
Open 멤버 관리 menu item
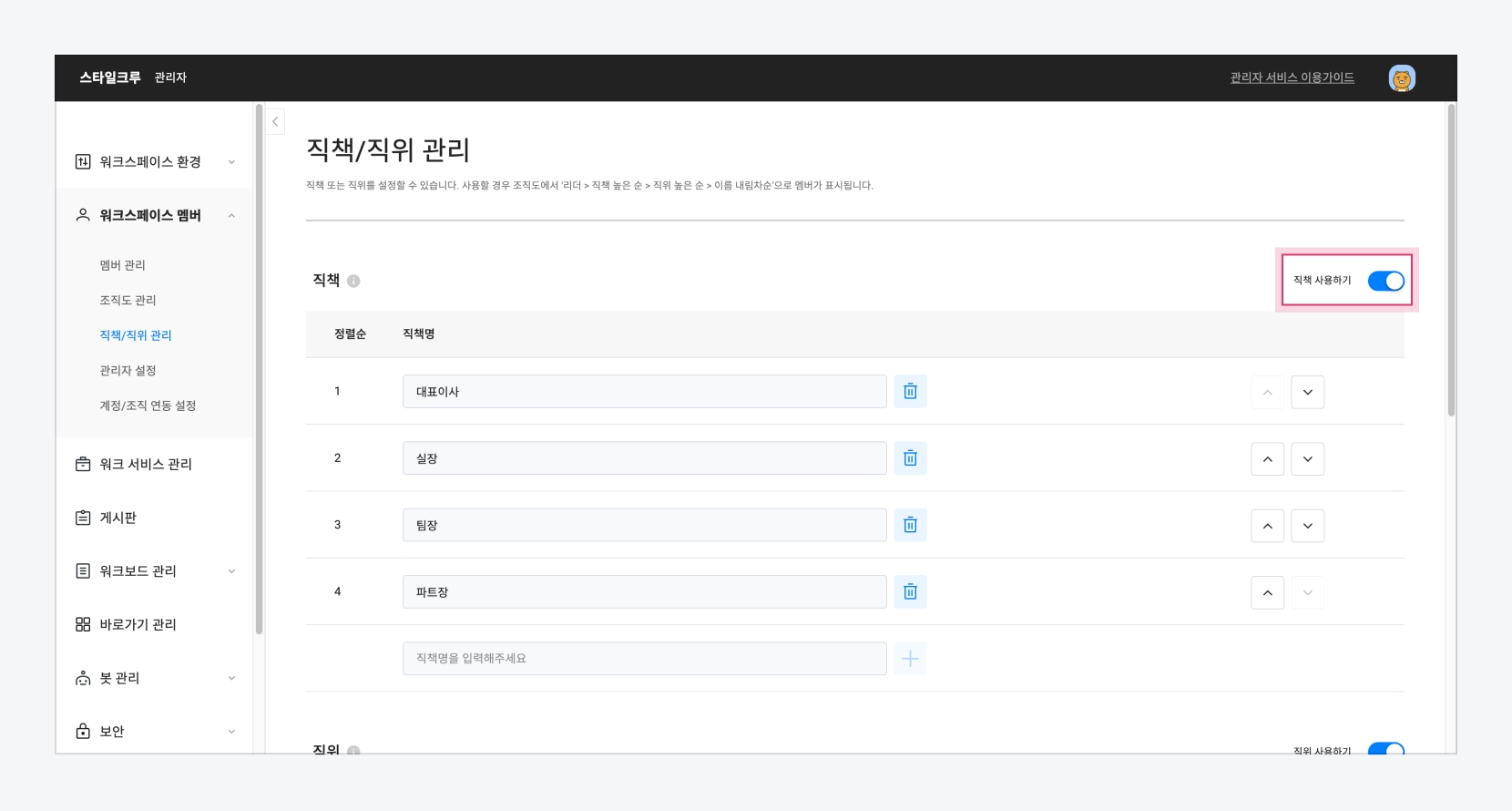pyautogui.click(x=123, y=265)
